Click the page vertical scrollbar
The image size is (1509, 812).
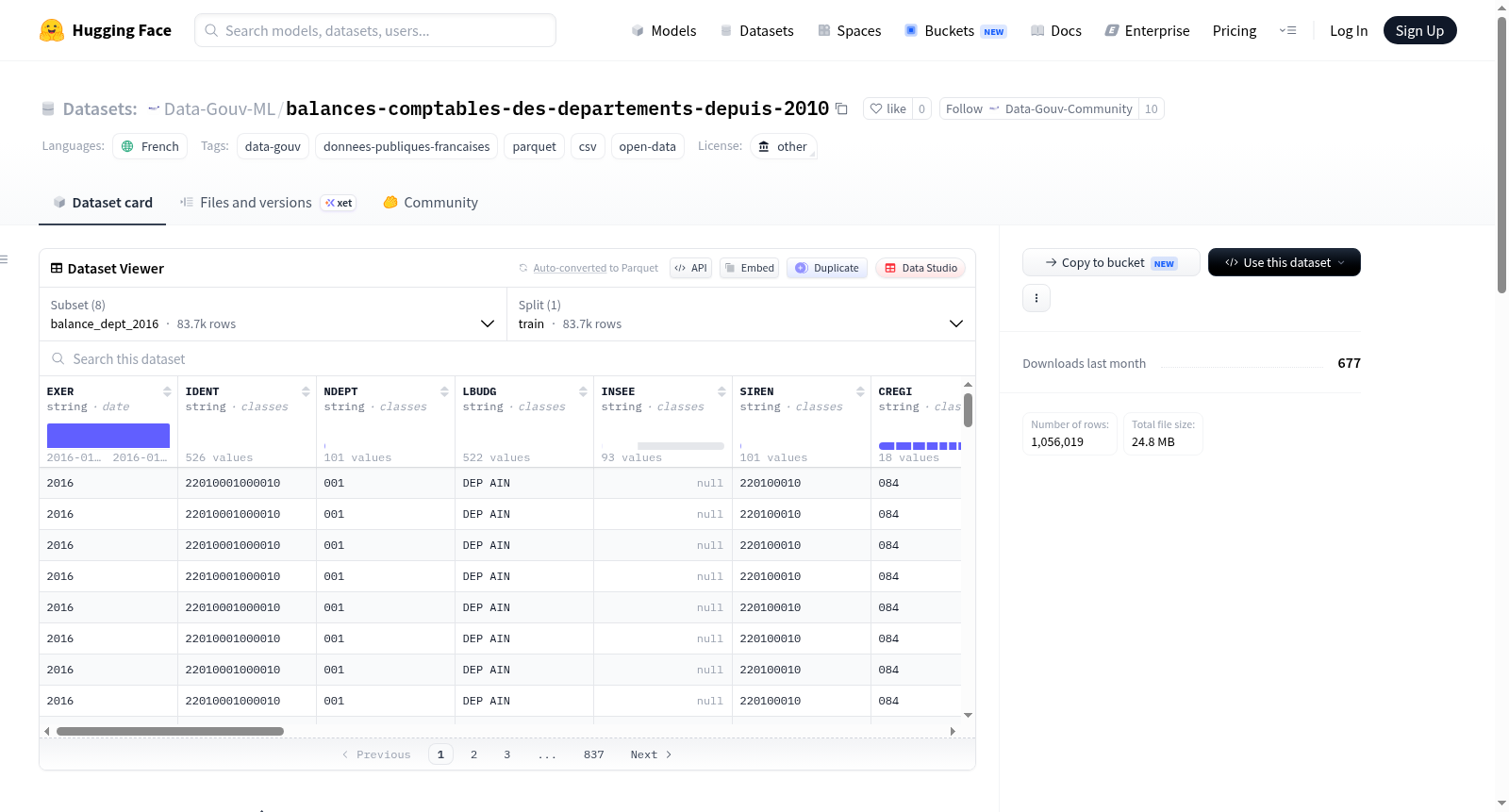pos(1501,156)
